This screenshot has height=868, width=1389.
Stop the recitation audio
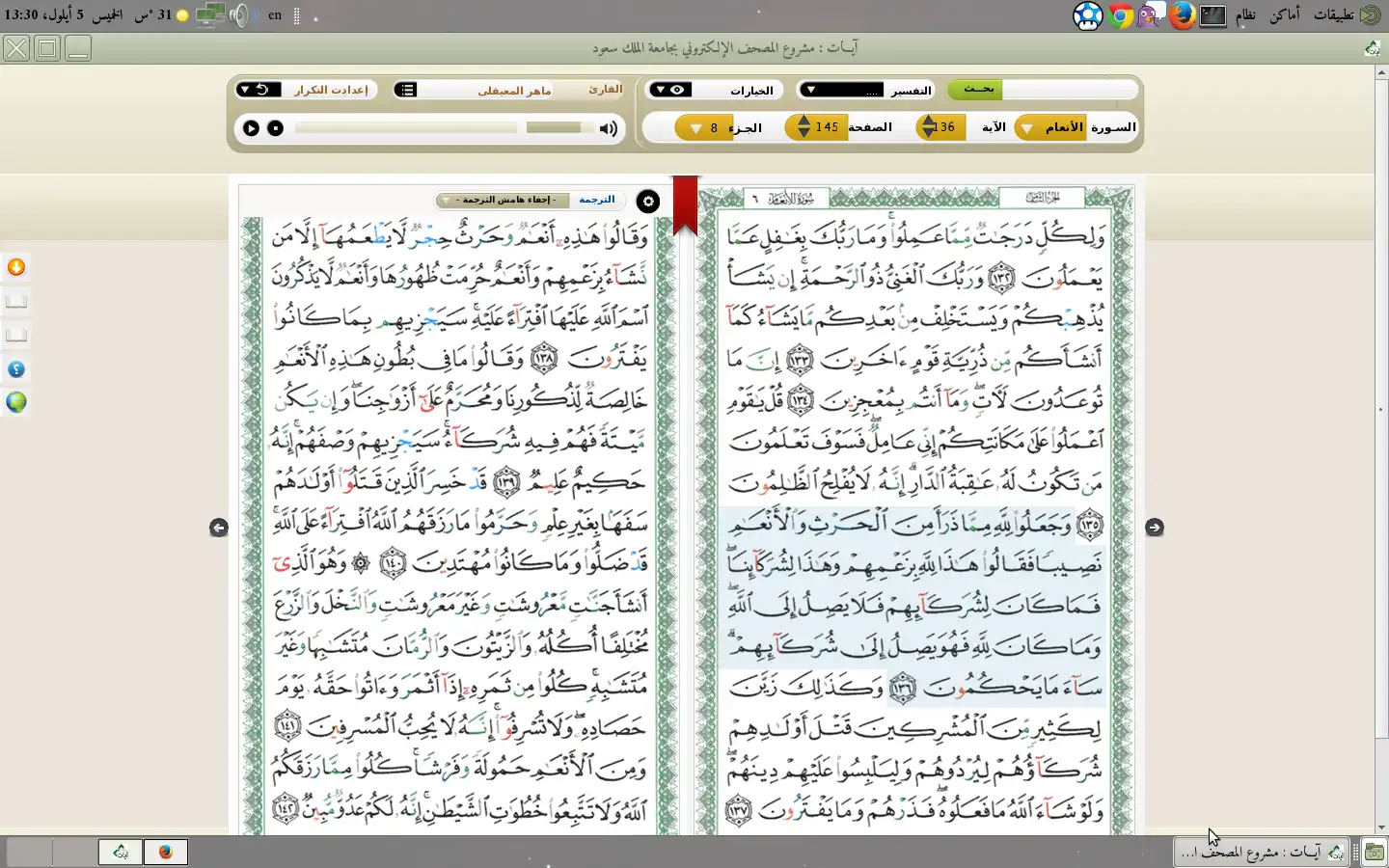click(276, 128)
